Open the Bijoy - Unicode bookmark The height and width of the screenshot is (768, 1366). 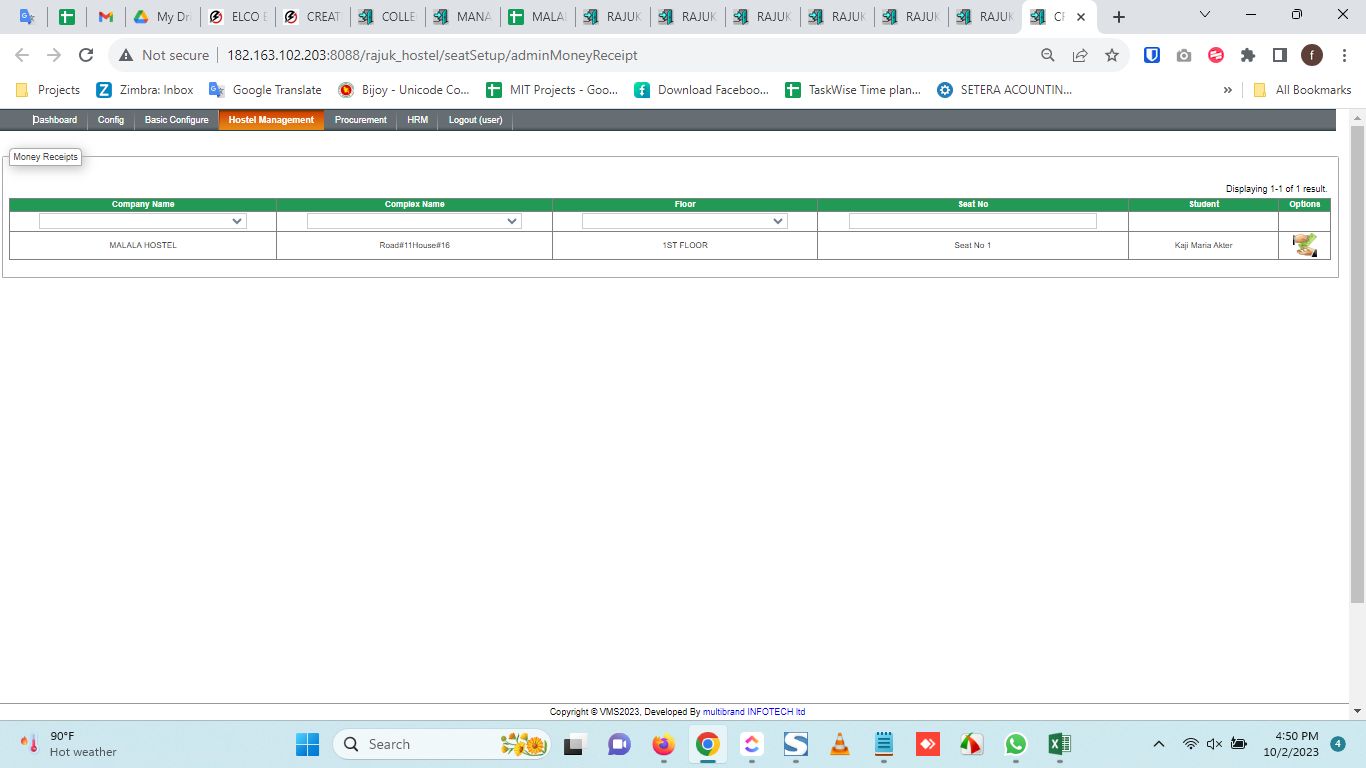pyautogui.click(x=404, y=90)
